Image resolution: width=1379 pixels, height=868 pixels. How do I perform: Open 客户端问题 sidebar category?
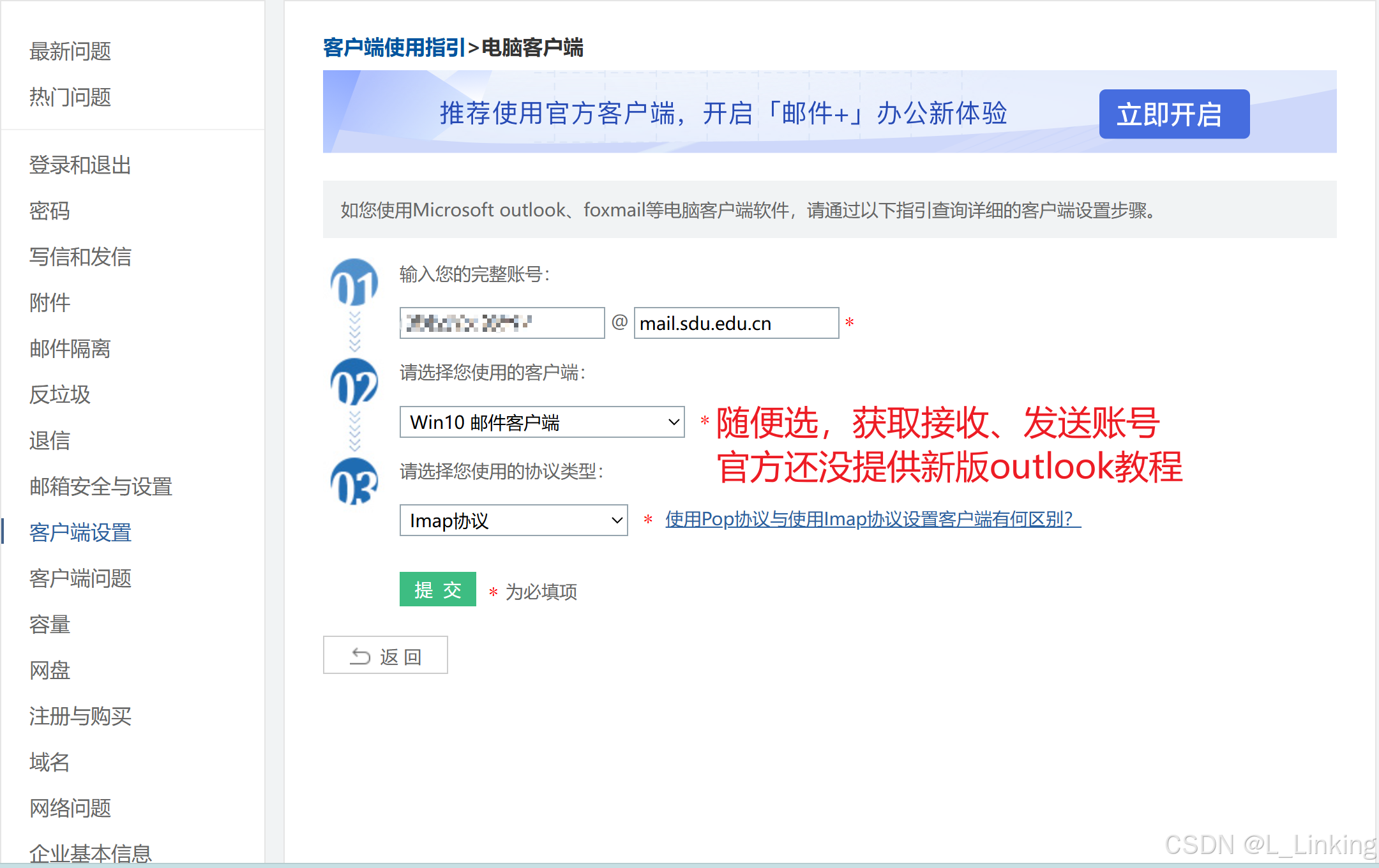click(x=80, y=578)
